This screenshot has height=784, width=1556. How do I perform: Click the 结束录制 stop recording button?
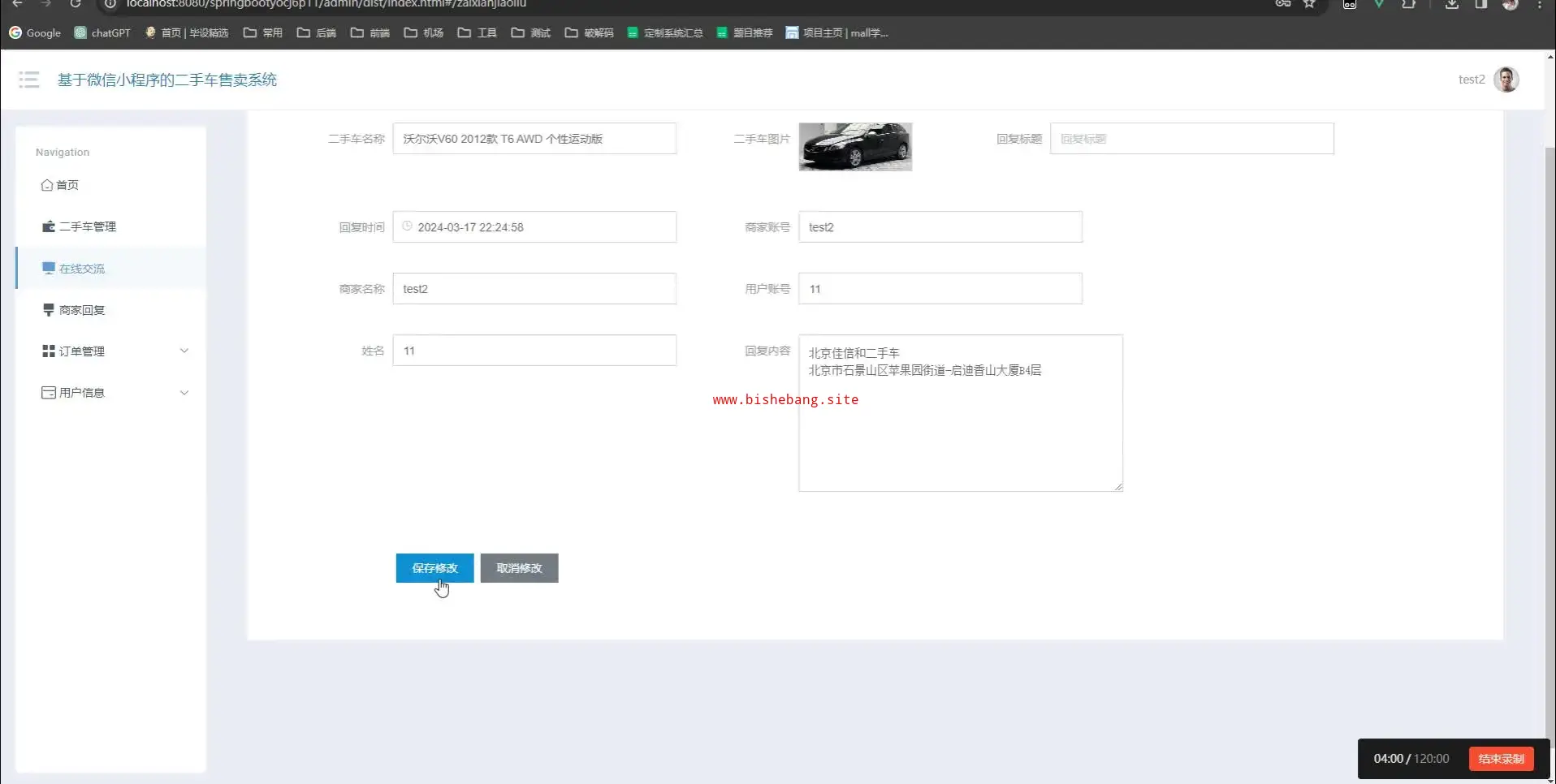(1501, 759)
